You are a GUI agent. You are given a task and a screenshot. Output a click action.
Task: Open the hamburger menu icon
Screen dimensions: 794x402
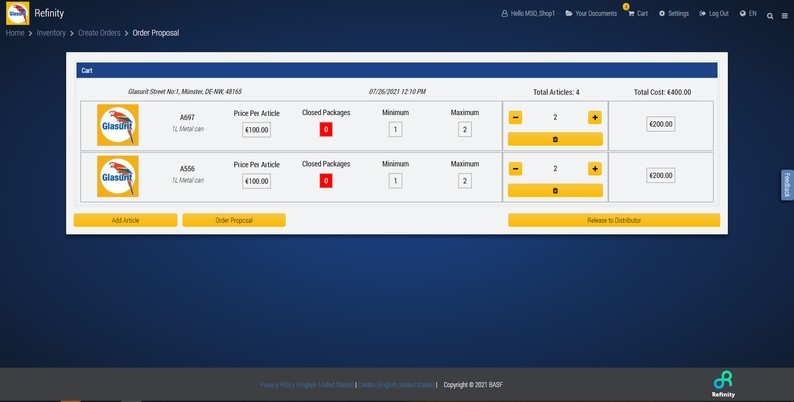[x=785, y=16]
